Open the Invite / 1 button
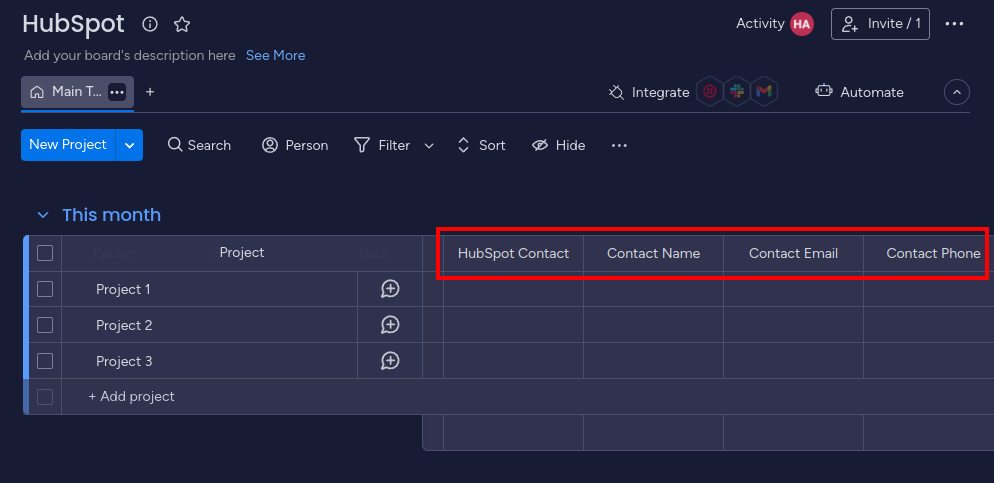Screen dimensions: 994x483 881,24
